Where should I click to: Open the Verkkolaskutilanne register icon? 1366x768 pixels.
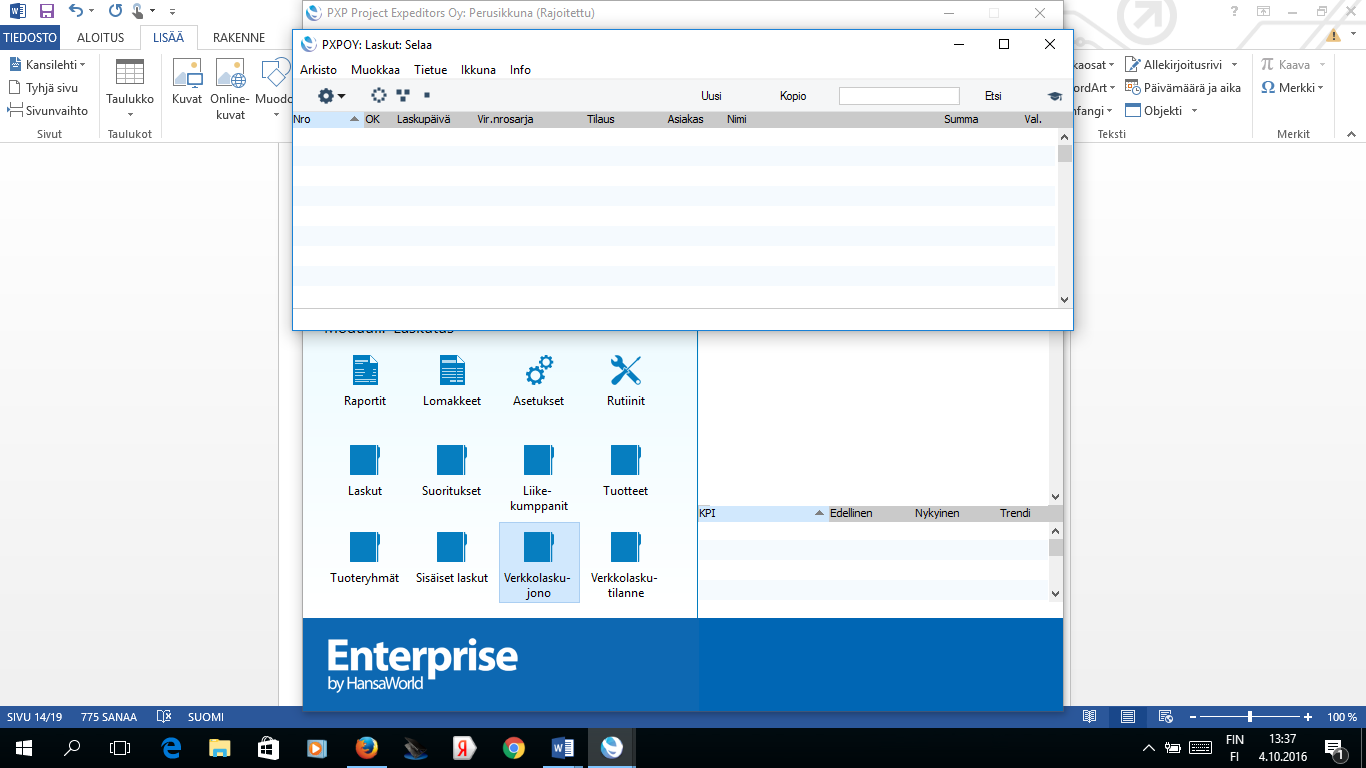[626, 547]
